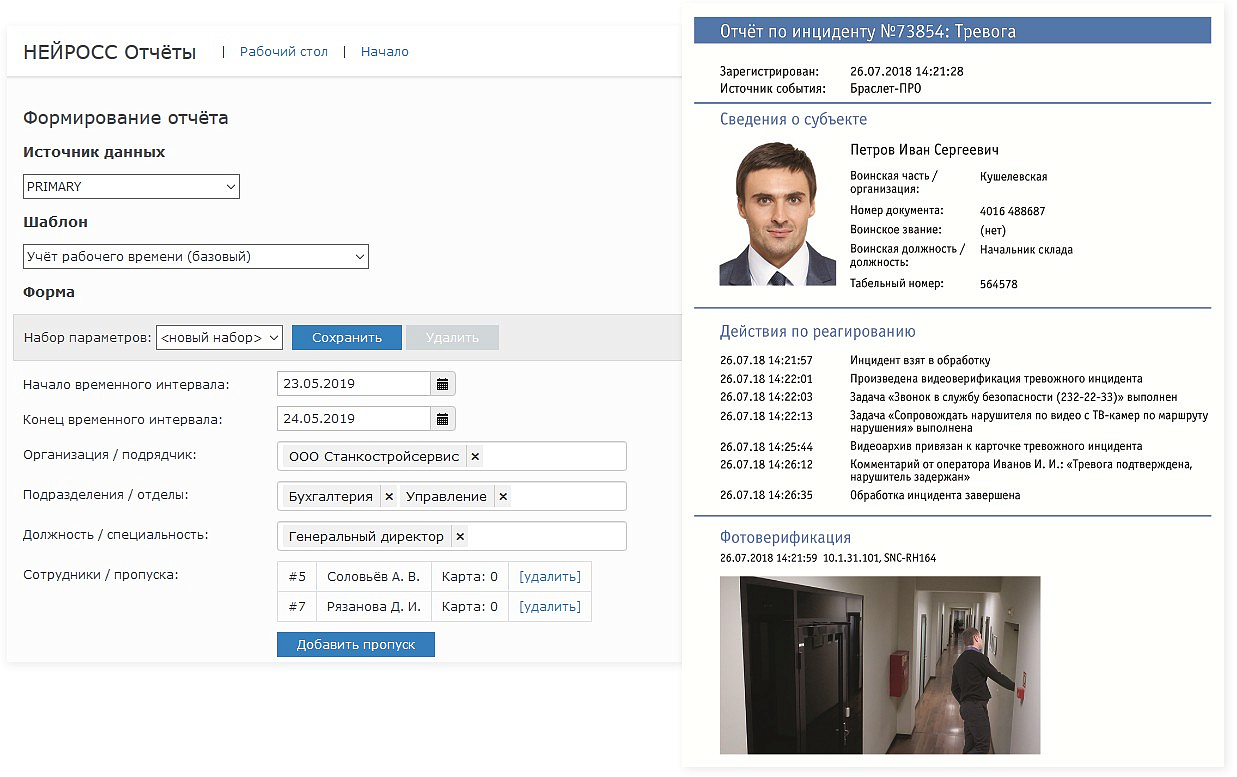Delete Соловьёв А. В. using the [удалить] link
Image resolution: width=1237 pixels, height=777 pixels.
point(549,576)
